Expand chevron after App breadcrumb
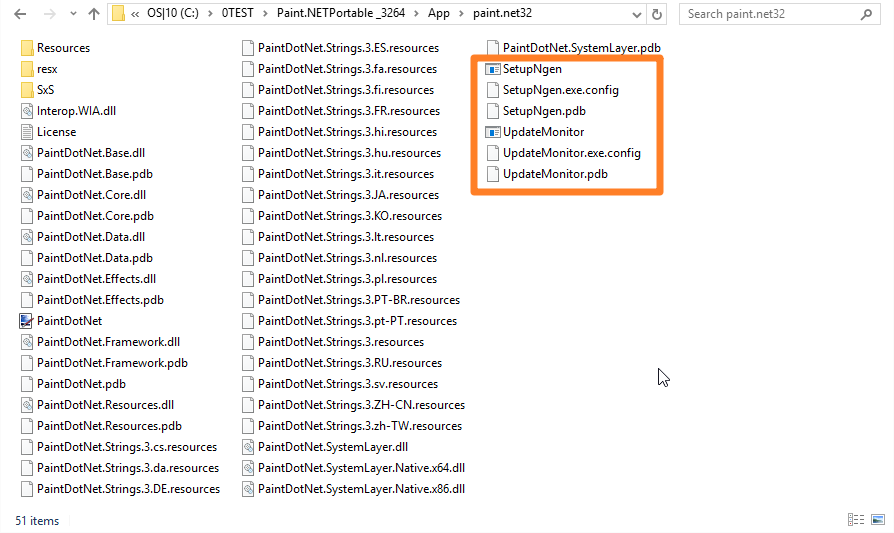894x533 pixels. point(461,14)
